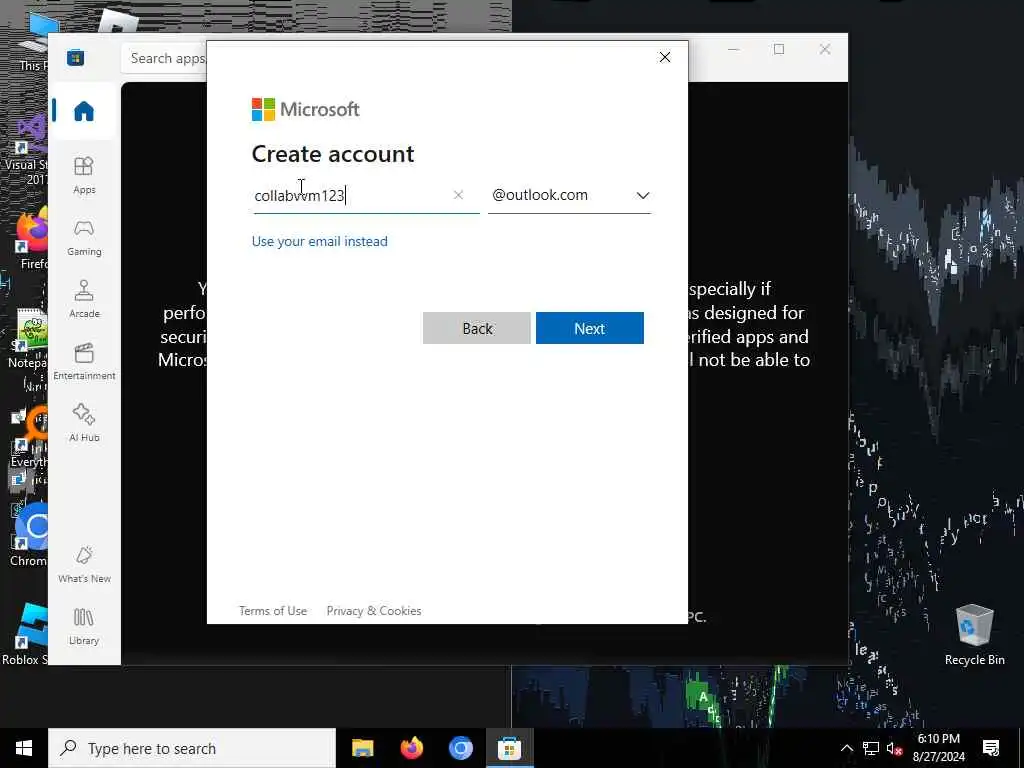The image size is (1024, 768).
Task: Open the Terms of Use link
Action: 272,611
